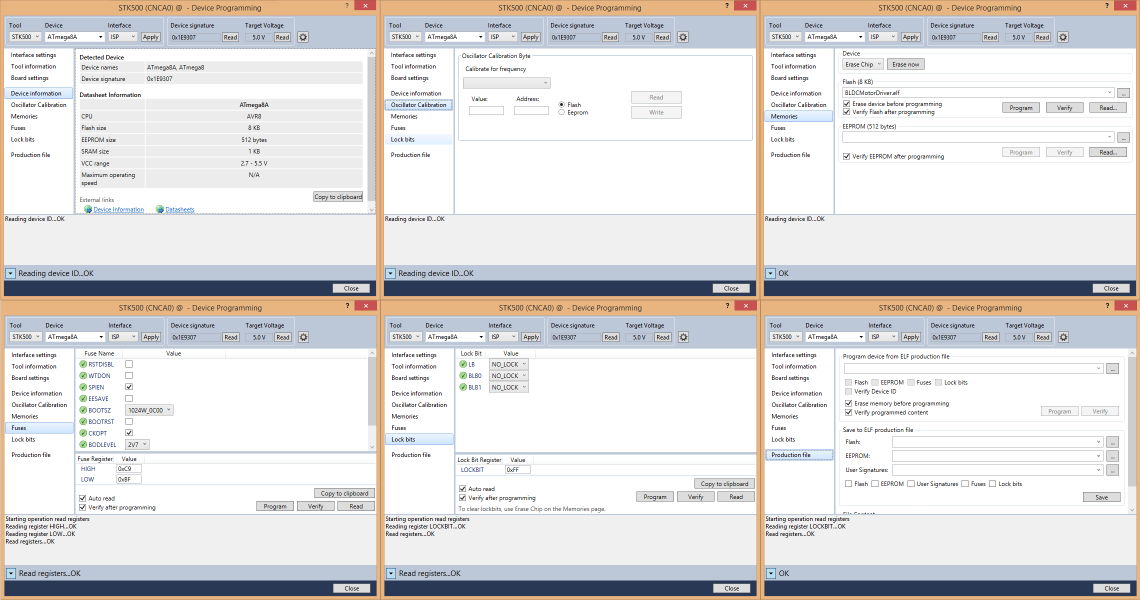Screen dimensions: 1140x600
Task: Select the Eeprom radio button
Action: (x=561, y=112)
